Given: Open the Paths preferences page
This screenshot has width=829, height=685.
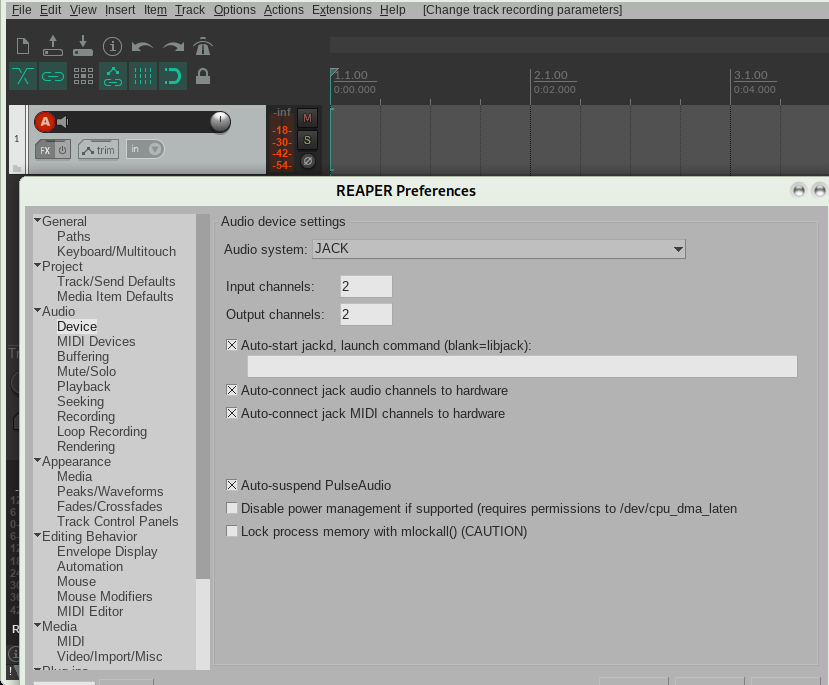Looking at the screenshot, I should click(73, 236).
